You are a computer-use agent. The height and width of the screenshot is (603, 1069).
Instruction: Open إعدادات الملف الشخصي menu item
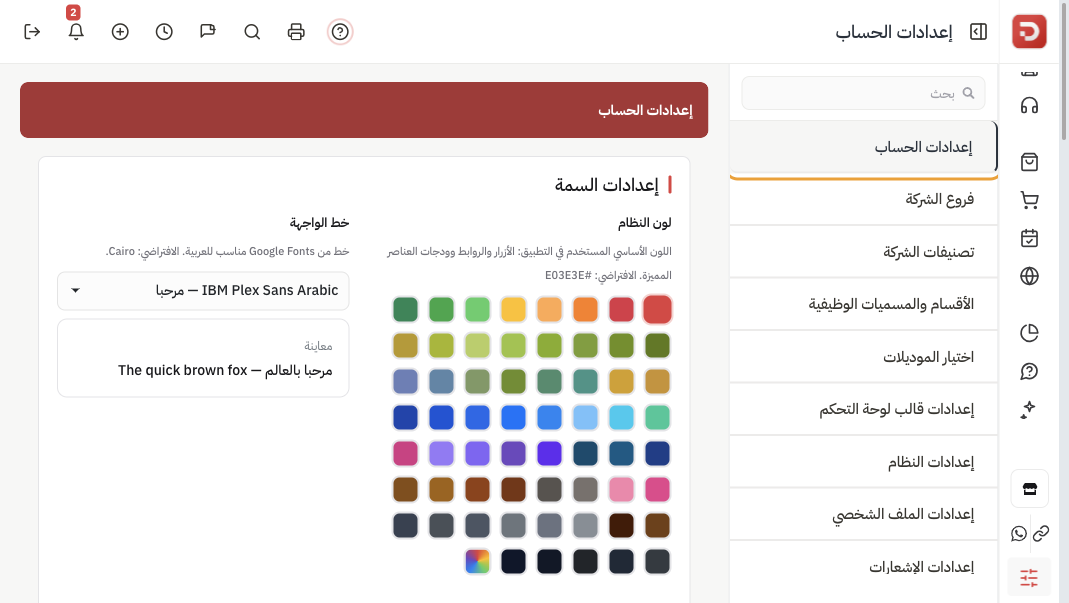[x=863, y=514]
